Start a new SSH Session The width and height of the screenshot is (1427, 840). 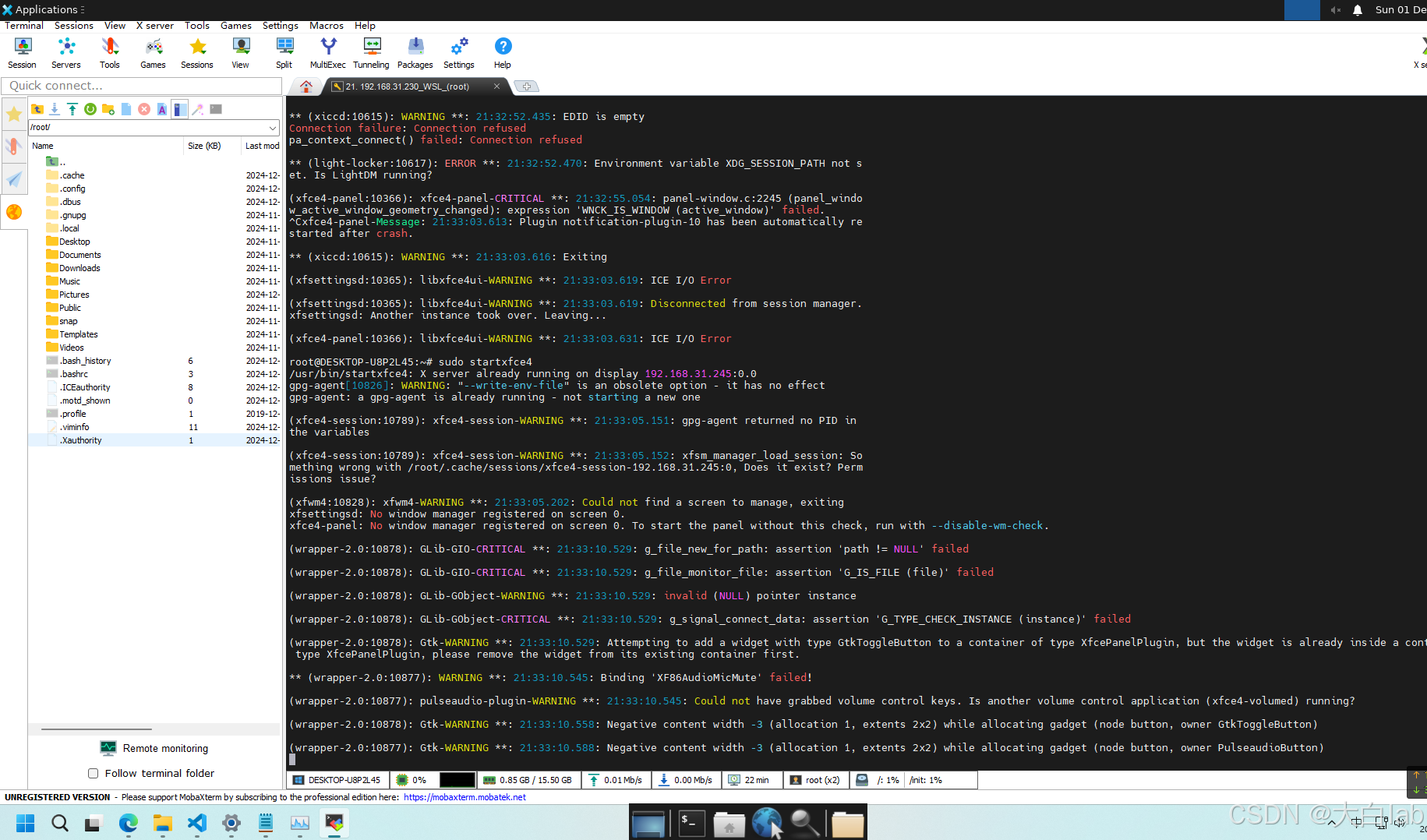[x=22, y=51]
